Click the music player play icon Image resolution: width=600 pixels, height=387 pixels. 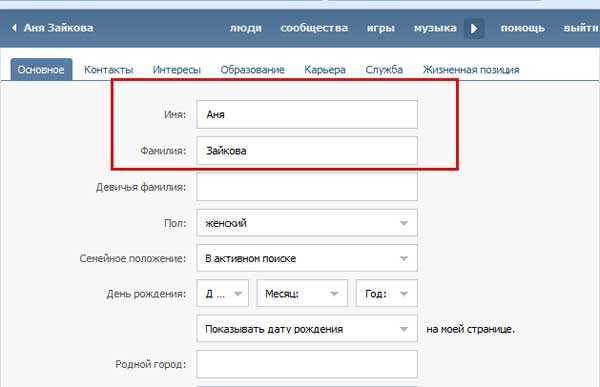coord(474,28)
